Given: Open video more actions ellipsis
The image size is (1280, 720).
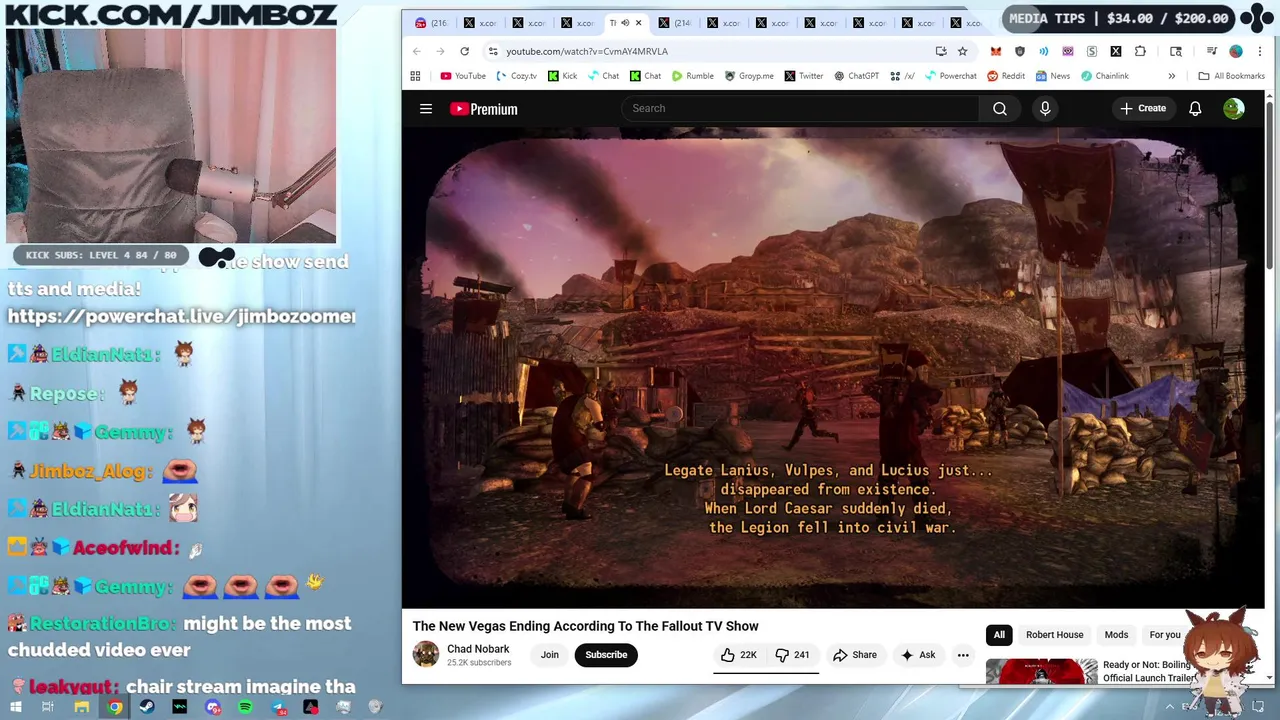Looking at the screenshot, I should coord(963,655).
